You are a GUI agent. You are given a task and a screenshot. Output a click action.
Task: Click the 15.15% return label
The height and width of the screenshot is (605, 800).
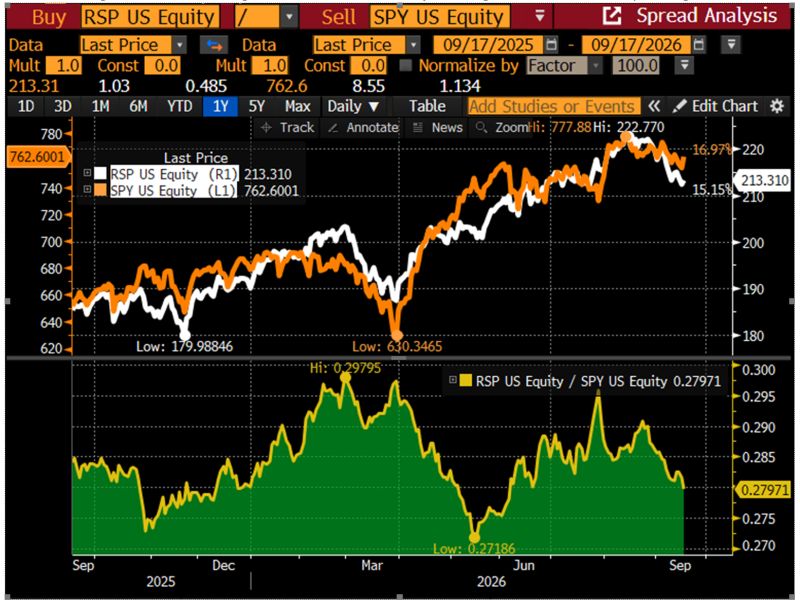point(712,190)
